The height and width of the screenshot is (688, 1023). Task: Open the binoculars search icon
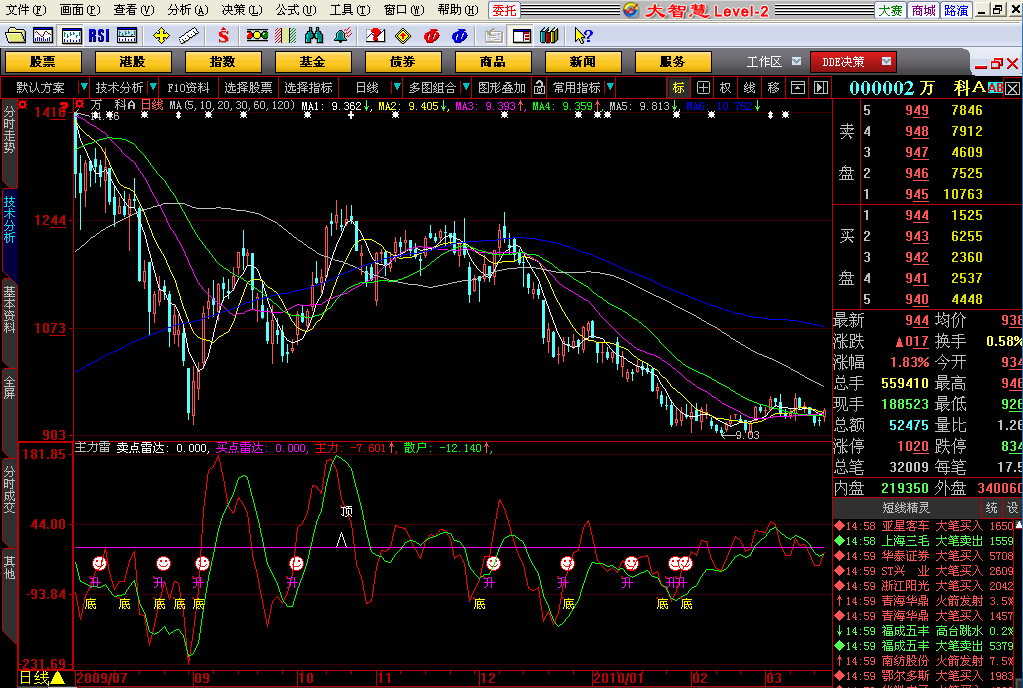click(313, 36)
